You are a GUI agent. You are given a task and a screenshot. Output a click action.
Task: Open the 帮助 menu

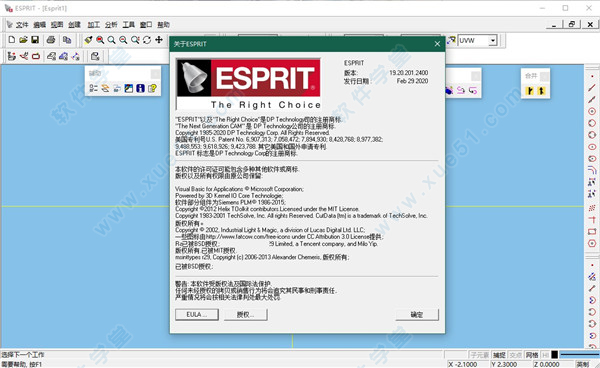[163, 24]
